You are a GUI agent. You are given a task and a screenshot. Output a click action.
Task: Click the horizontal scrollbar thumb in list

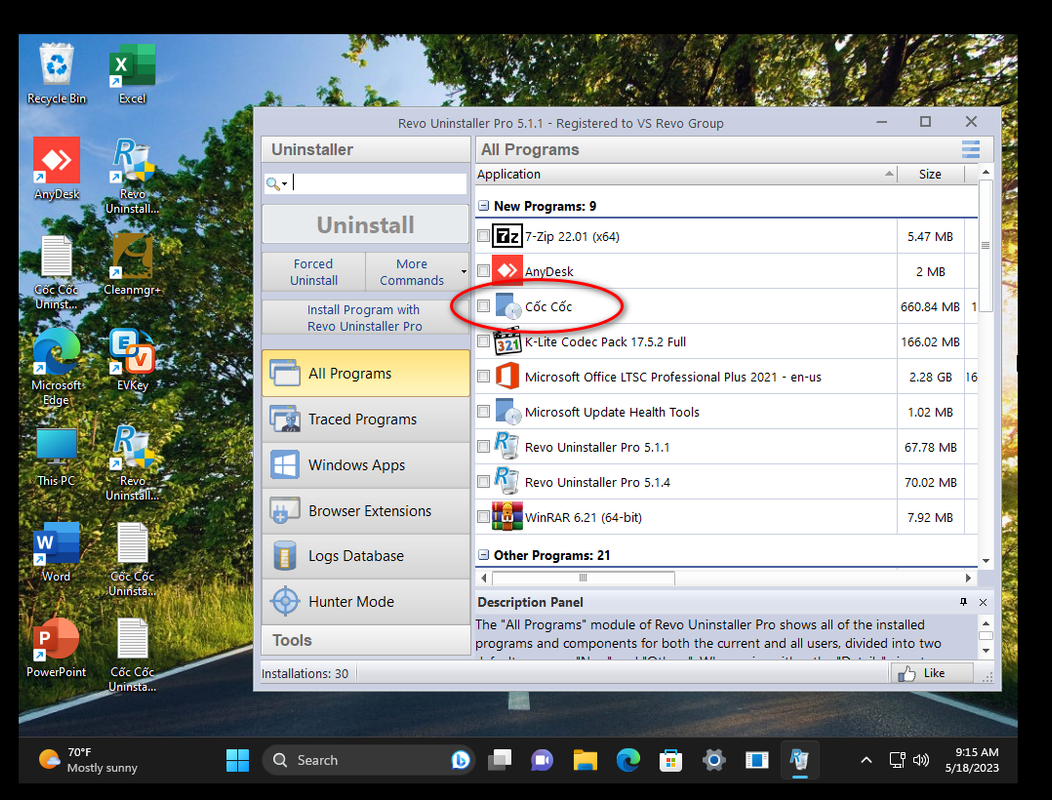click(583, 577)
